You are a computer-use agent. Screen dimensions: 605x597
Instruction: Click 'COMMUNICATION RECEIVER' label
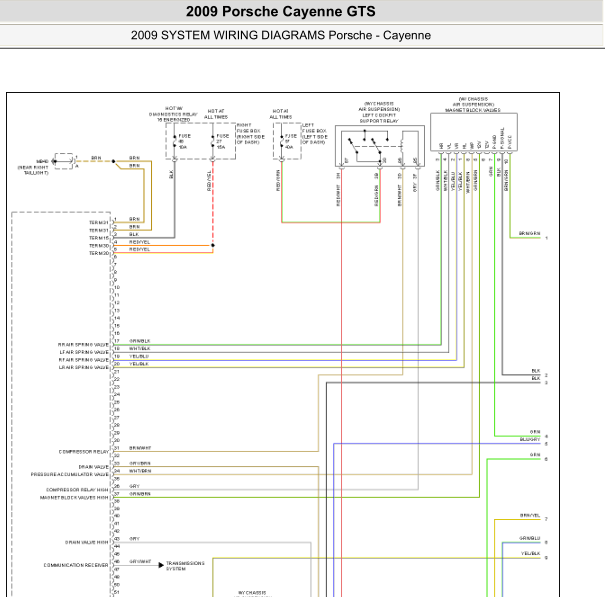pyautogui.click(x=76, y=565)
